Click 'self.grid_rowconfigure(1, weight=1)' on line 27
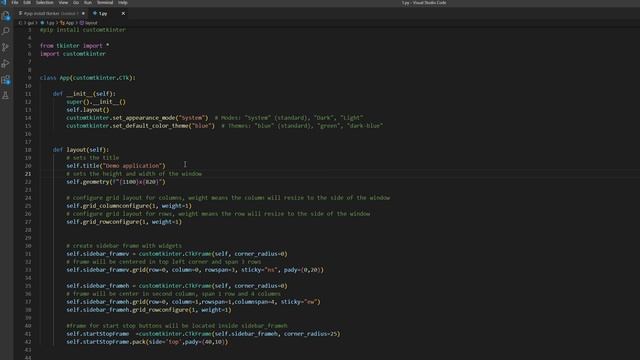 [x=124, y=222]
